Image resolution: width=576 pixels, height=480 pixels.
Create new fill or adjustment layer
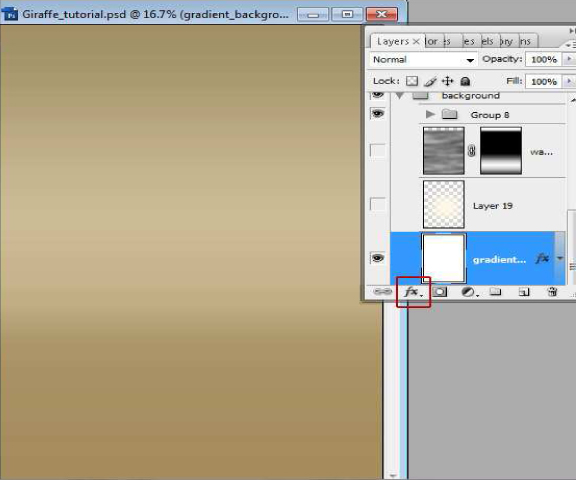click(469, 292)
